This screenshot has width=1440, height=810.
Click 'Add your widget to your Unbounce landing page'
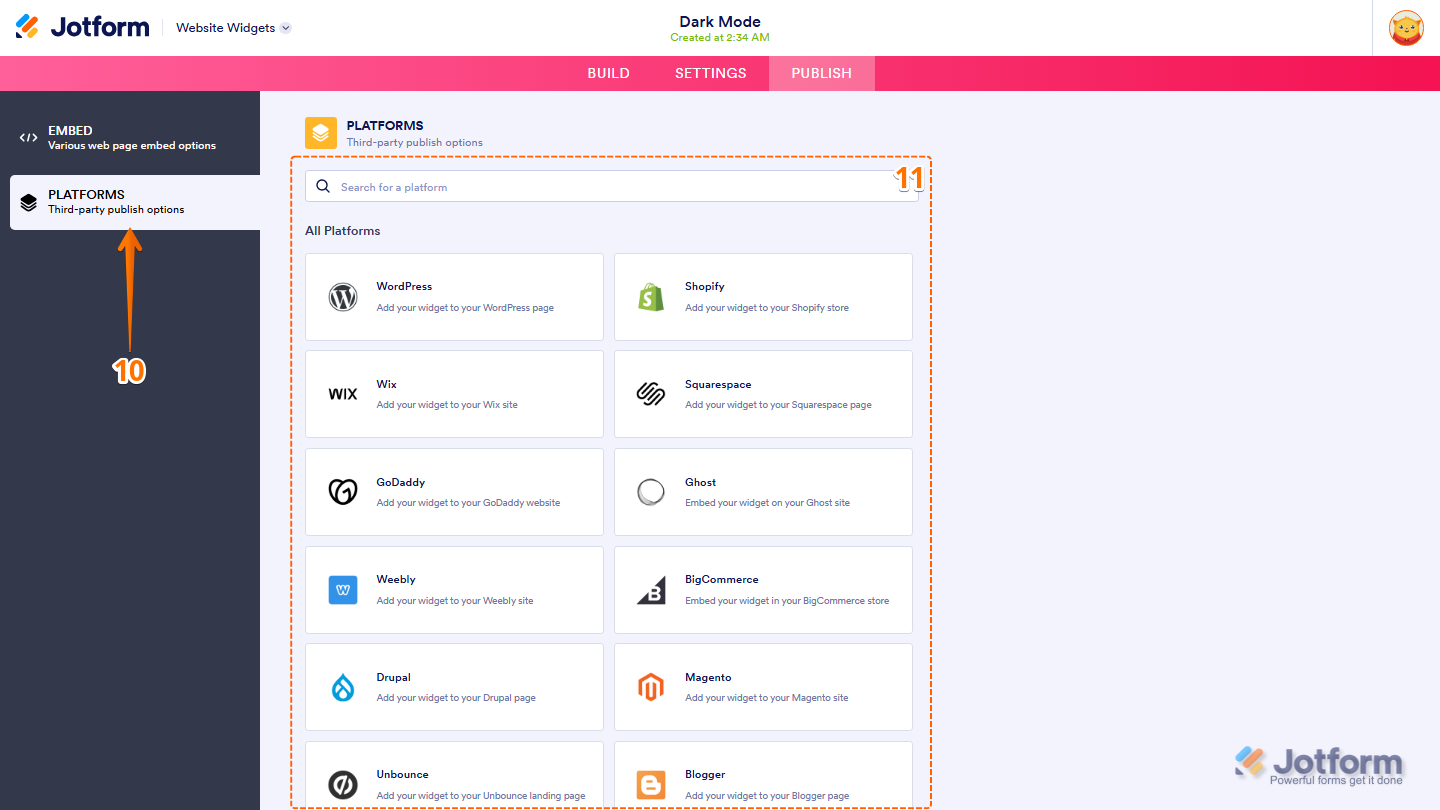pyautogui.click(x=481, y=796)
